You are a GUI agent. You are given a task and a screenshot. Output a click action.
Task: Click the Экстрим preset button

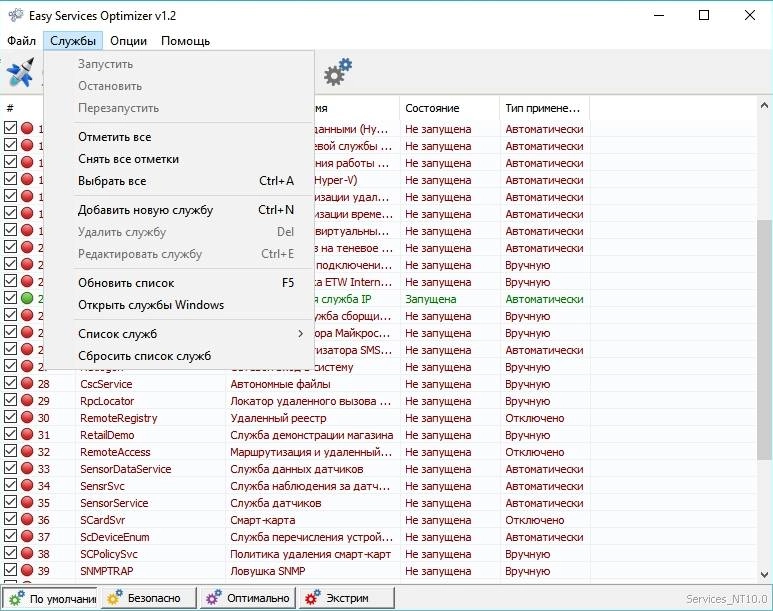tap(347, 598)
